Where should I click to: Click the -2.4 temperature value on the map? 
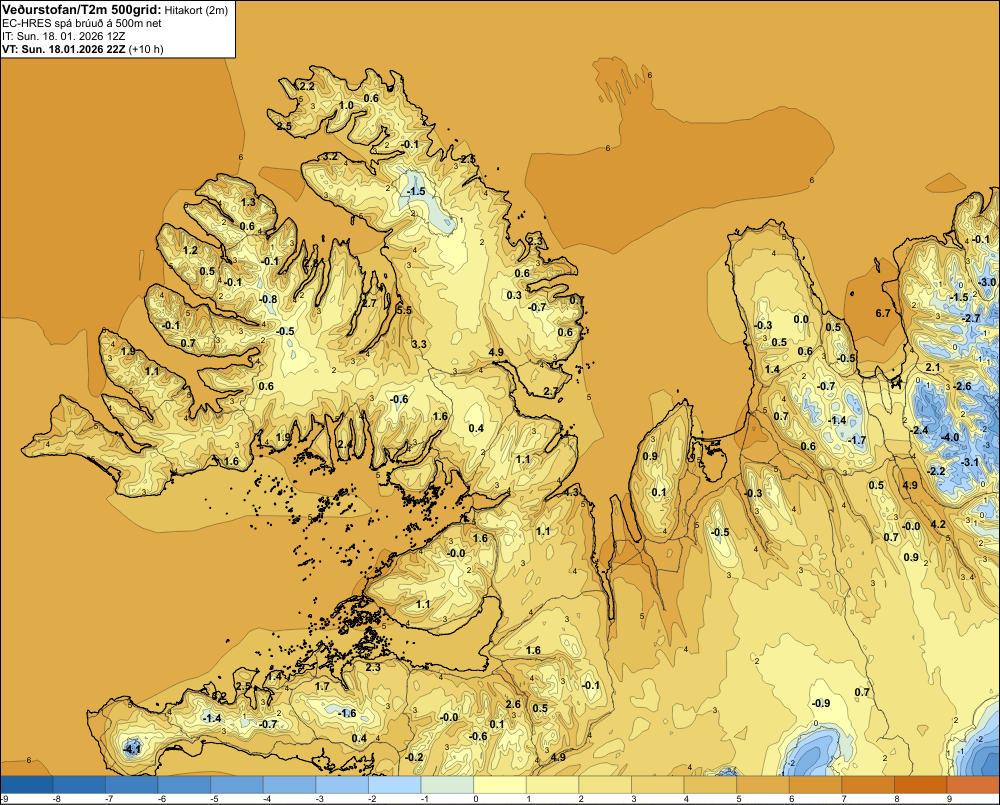tap(919, 430)
